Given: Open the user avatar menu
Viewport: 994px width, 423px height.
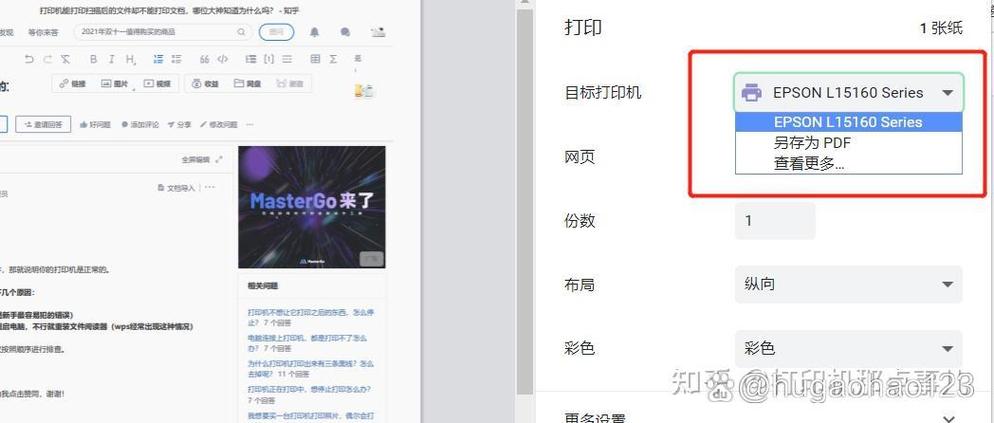Looking at the screenshot, I should (x=378, y=32).
